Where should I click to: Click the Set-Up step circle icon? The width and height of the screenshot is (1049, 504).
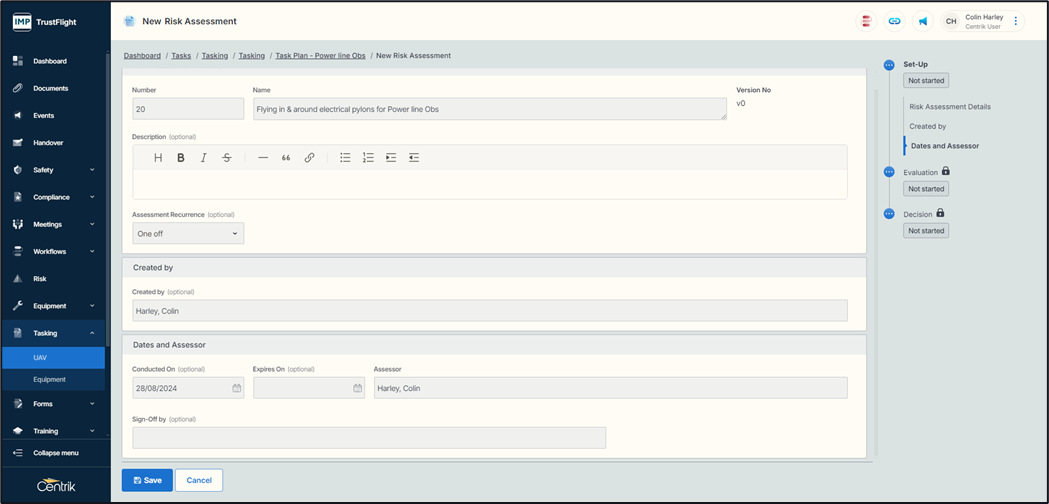click(x=889, y=65)
